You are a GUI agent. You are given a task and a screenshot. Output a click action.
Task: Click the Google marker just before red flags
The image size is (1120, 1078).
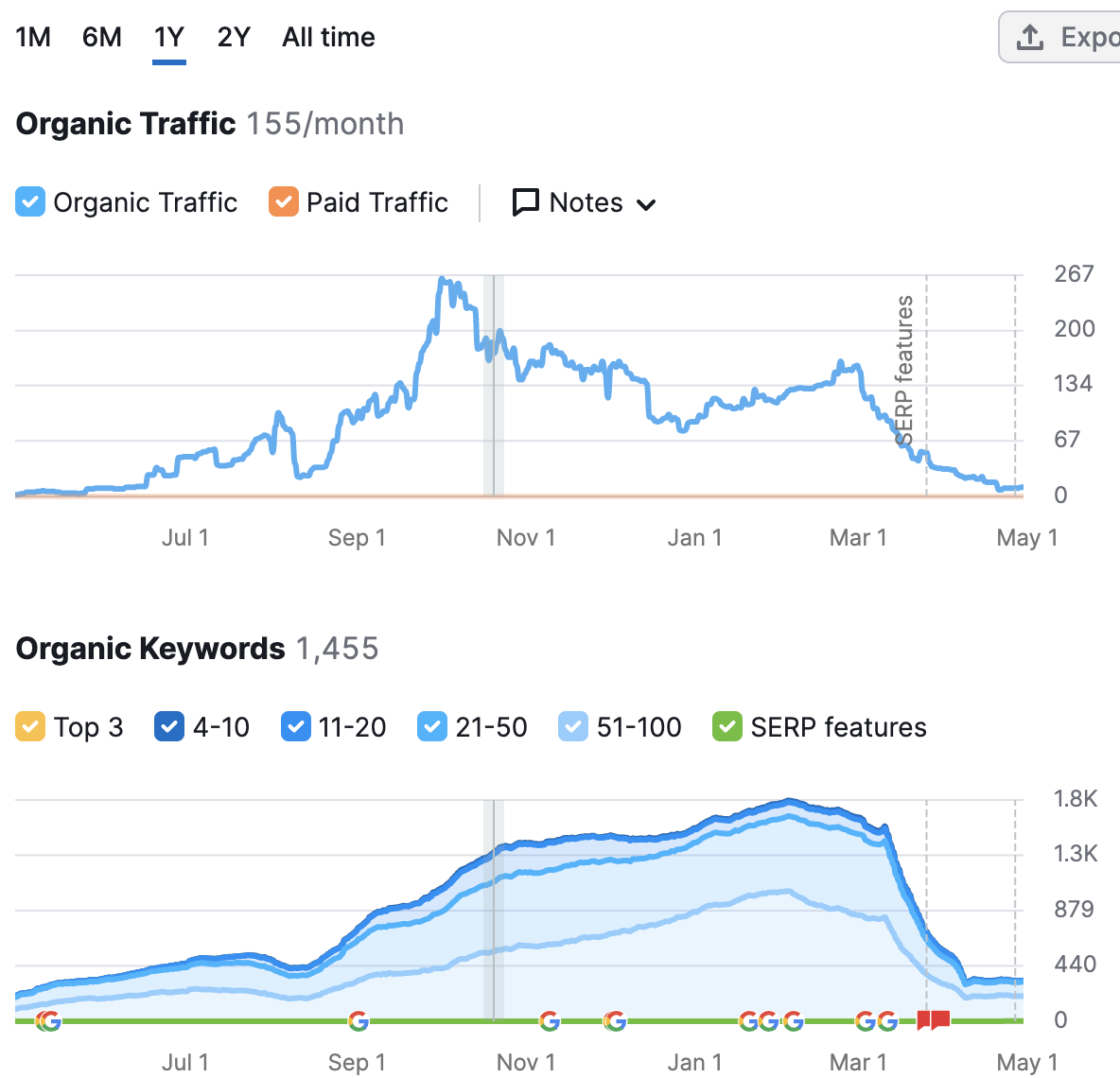887,1020
